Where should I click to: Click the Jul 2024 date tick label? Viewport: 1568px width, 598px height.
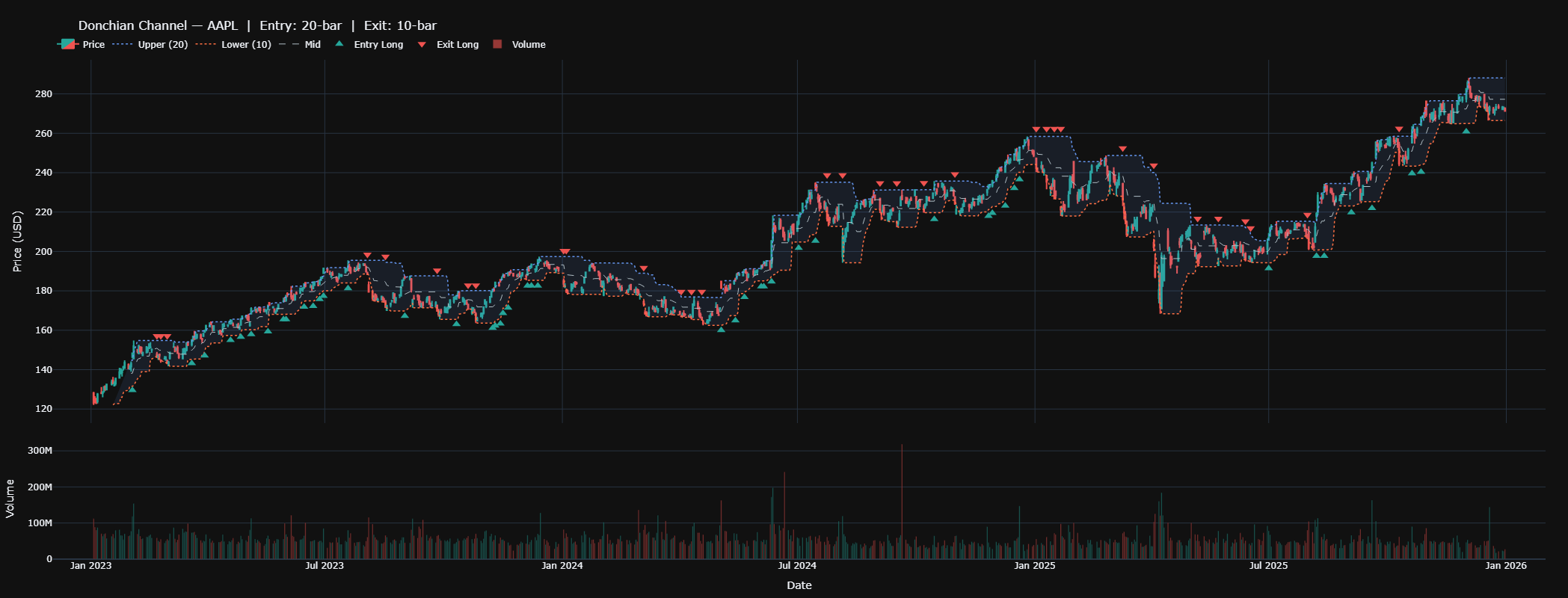point(797,566)
